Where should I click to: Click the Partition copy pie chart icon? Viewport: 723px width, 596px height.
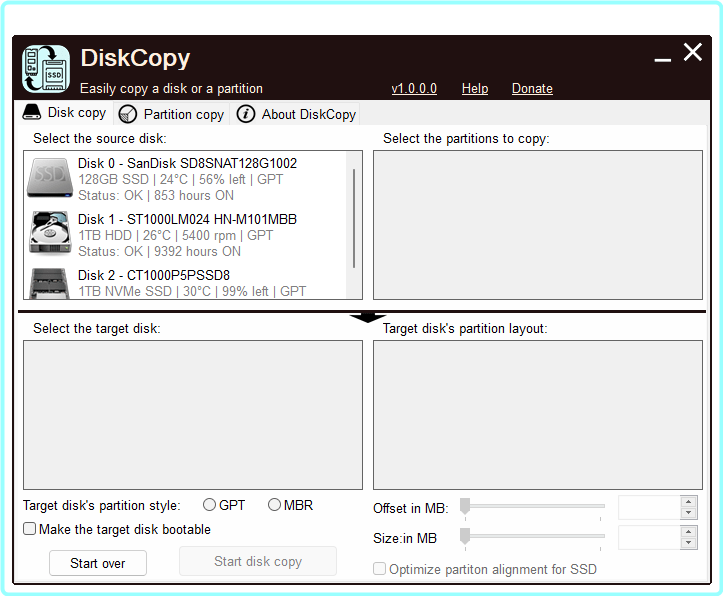click(128, 114)
